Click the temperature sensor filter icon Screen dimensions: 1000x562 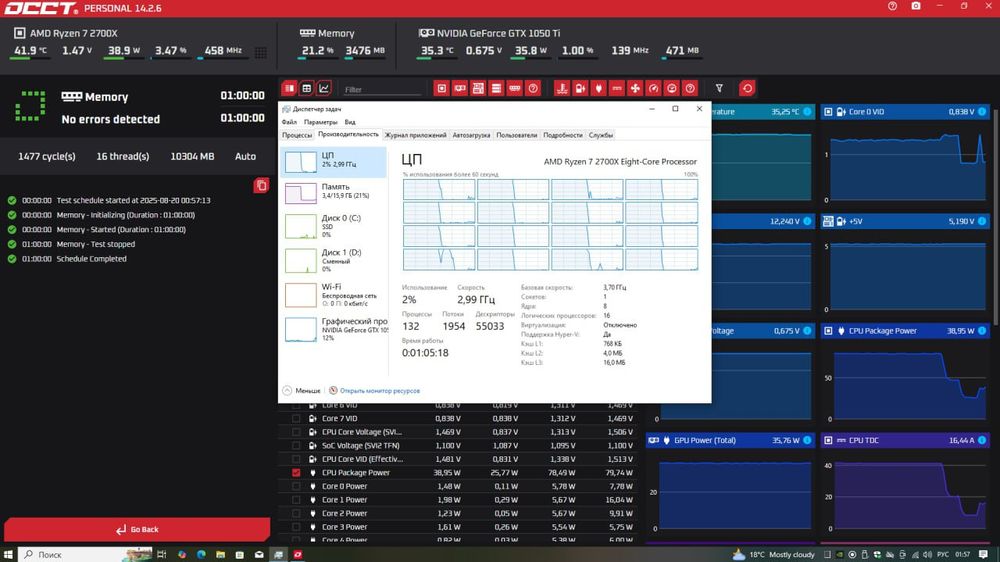pyautogui.click(x=562, y=89)
